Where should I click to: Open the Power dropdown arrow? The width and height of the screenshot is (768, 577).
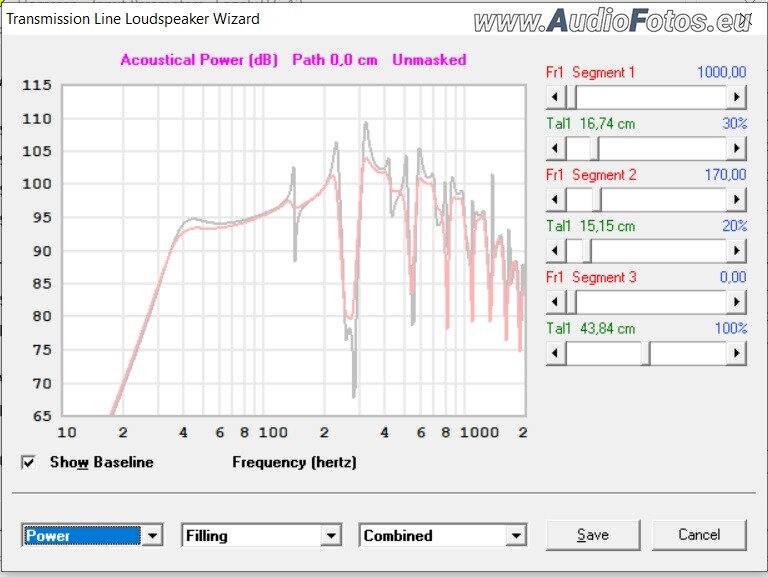click(x=152, y=535)
